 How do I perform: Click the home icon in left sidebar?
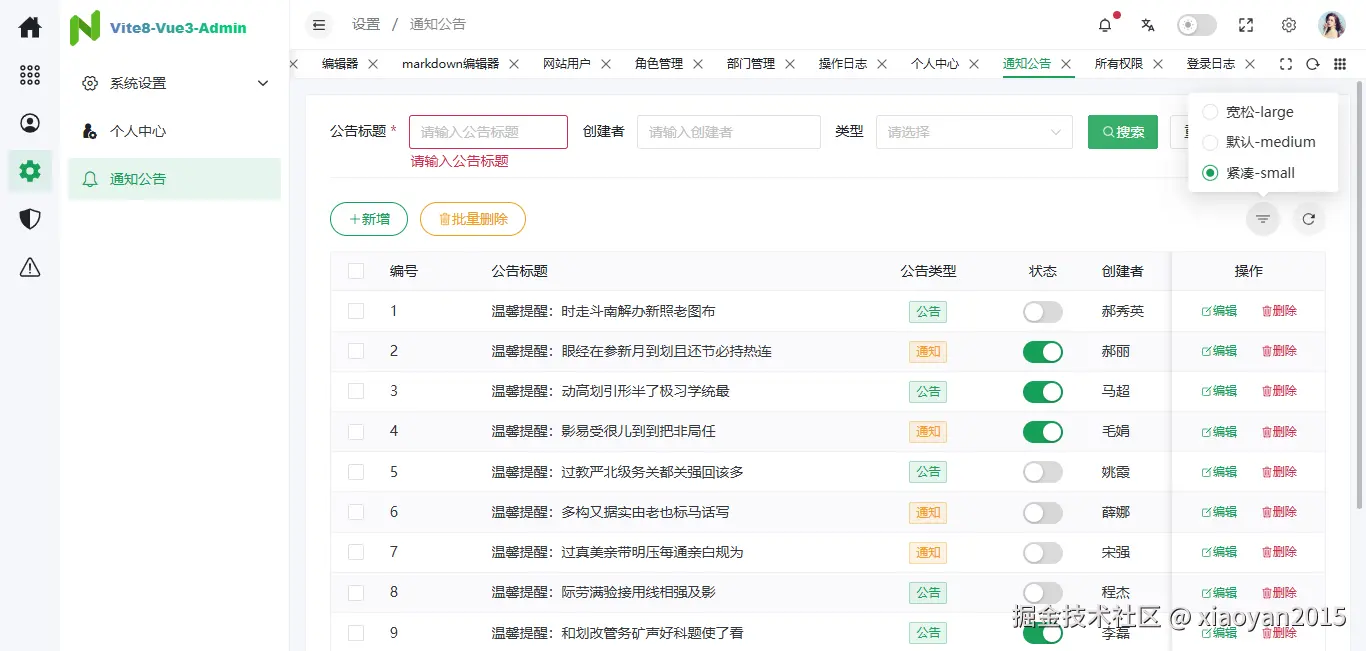point(30,27)
